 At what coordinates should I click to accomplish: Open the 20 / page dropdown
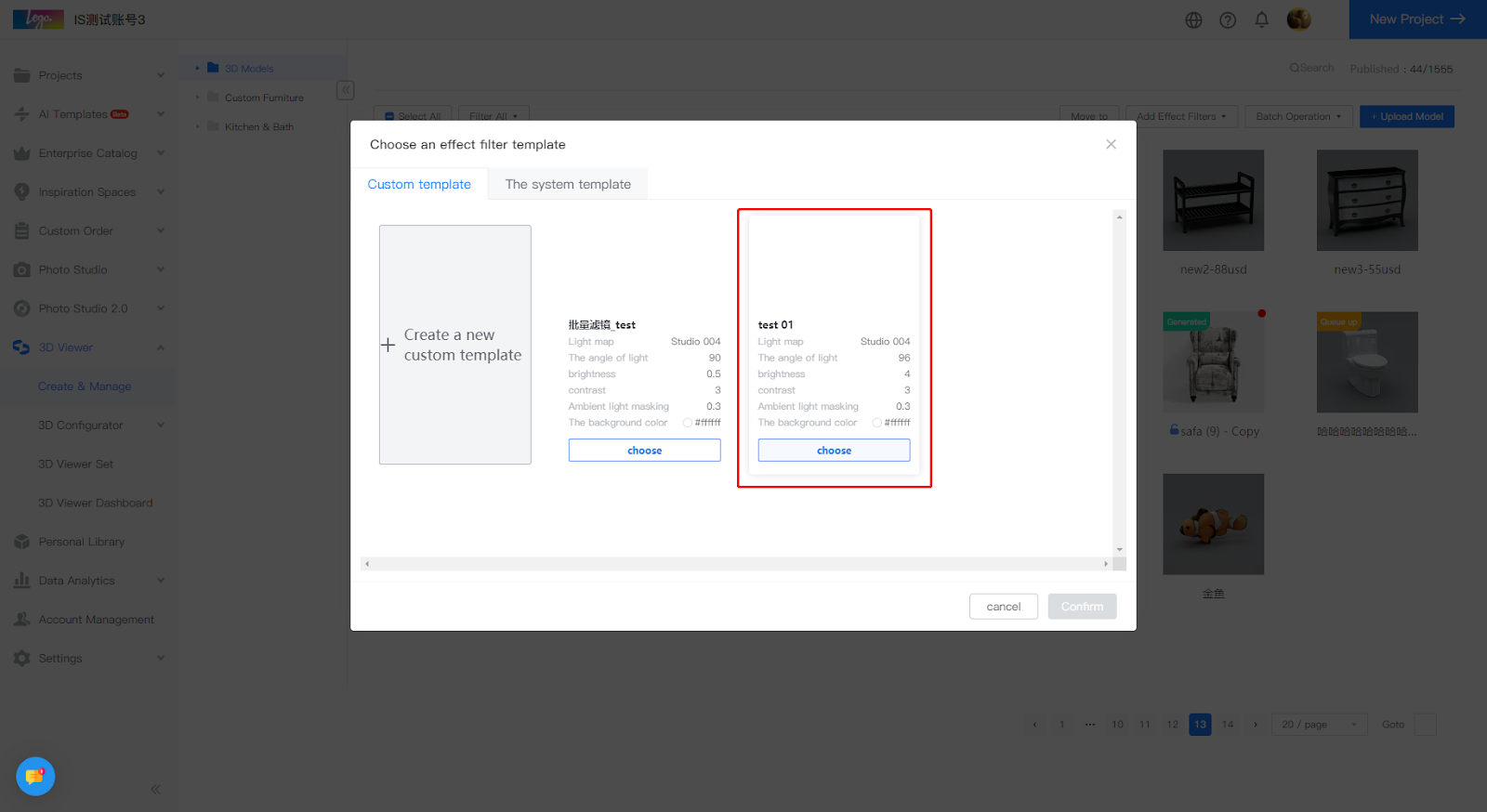click(1318, 725)
